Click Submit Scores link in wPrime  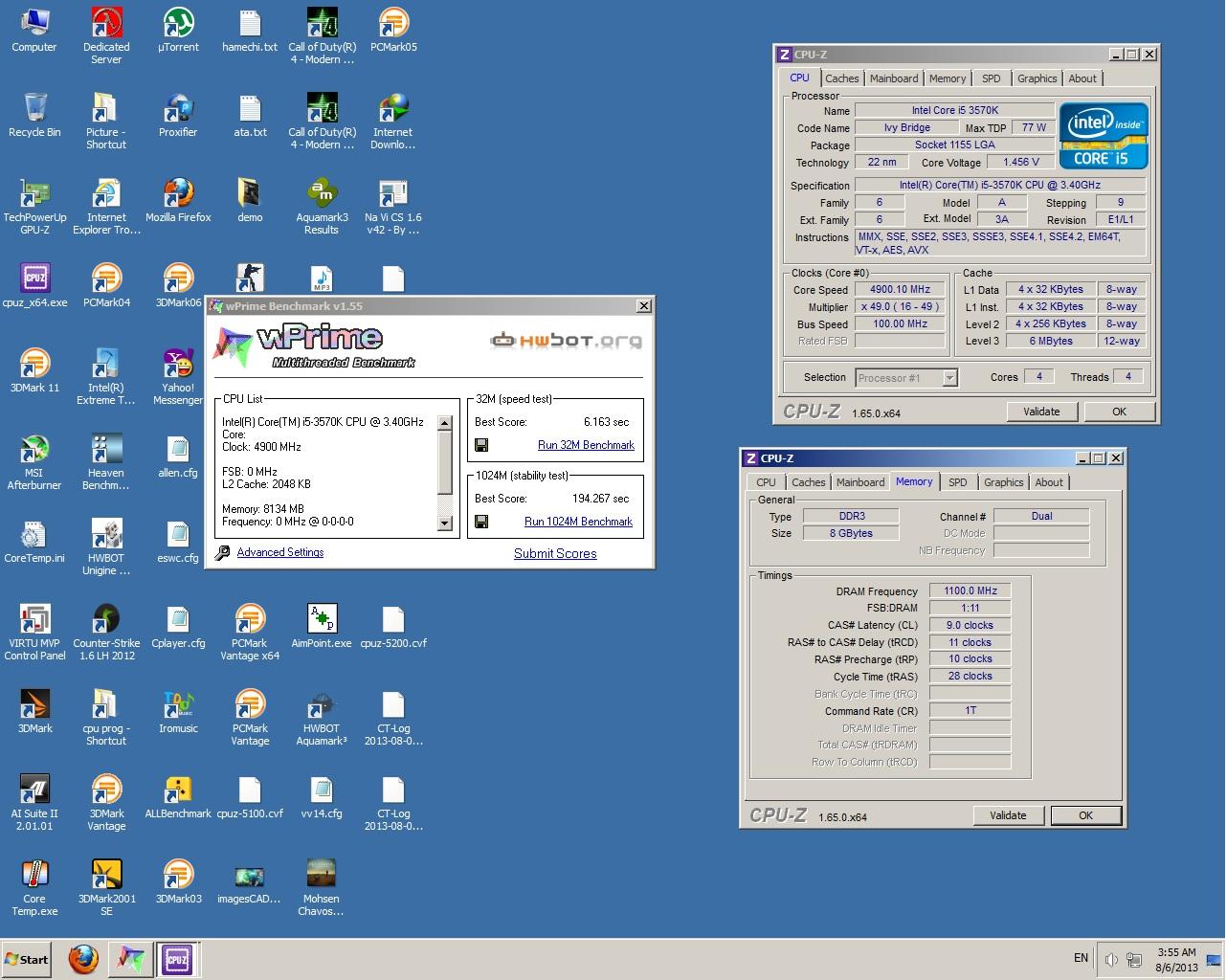click(x=555, y=553)
